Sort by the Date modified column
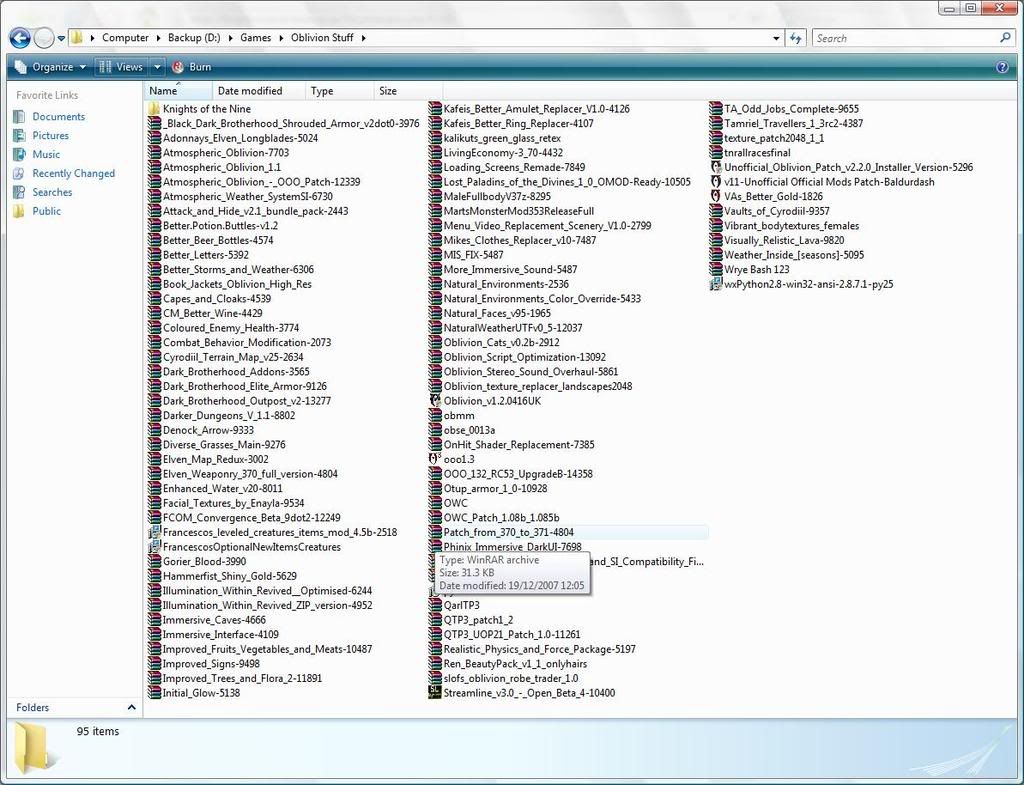 pos(259,91)
